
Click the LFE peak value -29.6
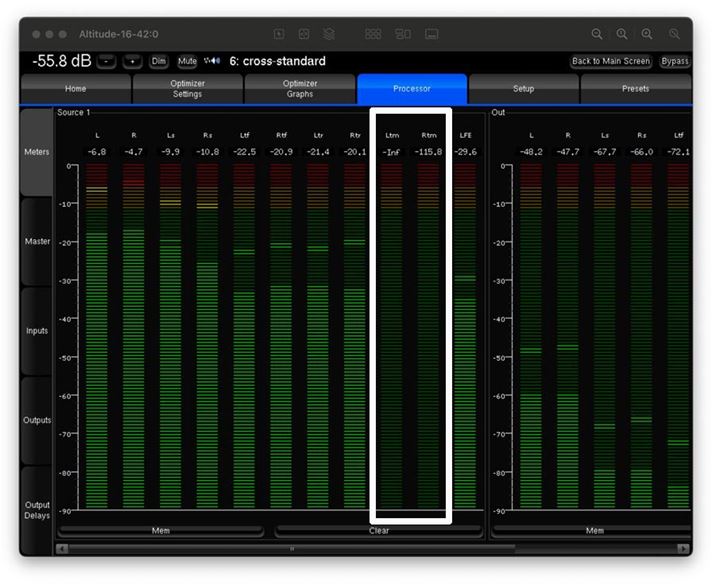(x=466, y=152)
